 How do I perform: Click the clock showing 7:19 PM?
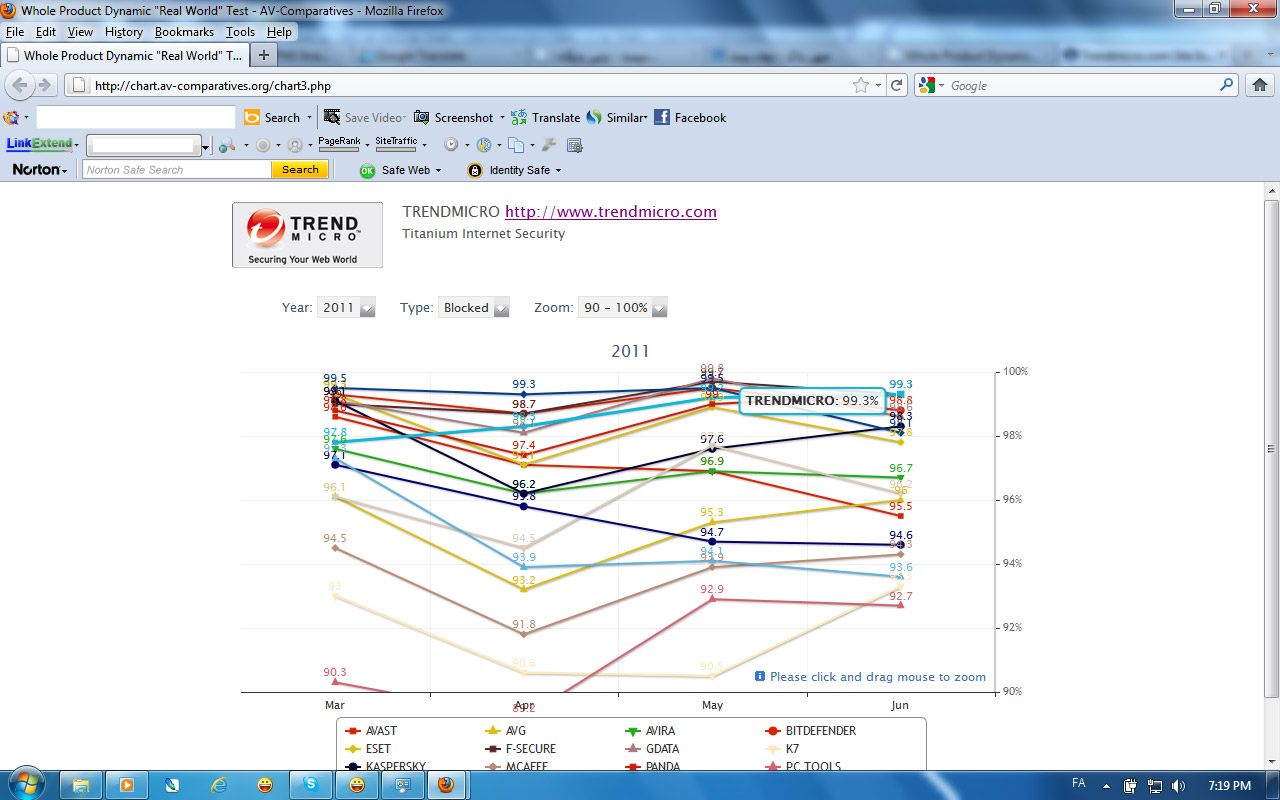point(1229,786)
